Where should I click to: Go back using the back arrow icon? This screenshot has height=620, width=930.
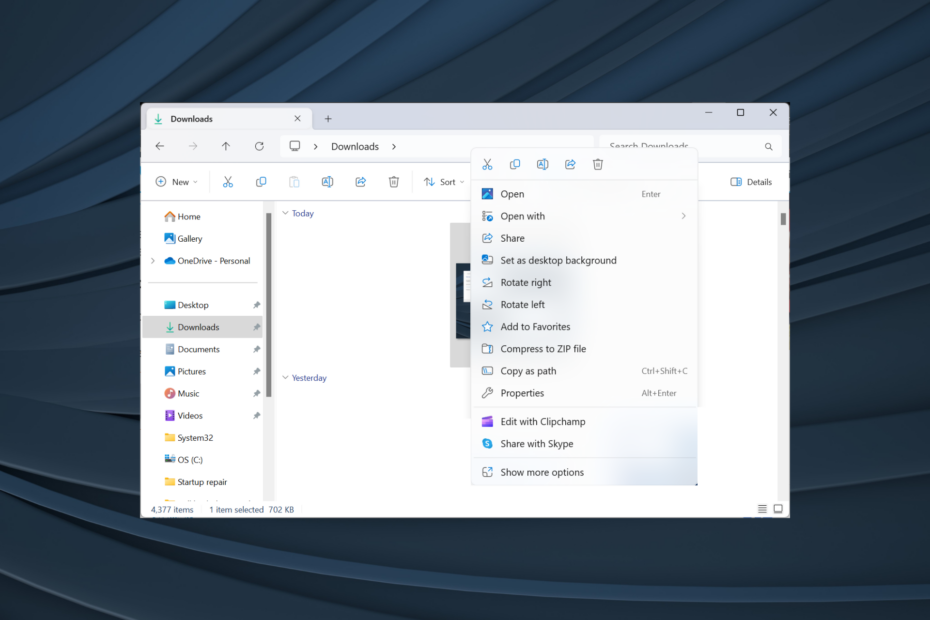click(160, 146)
